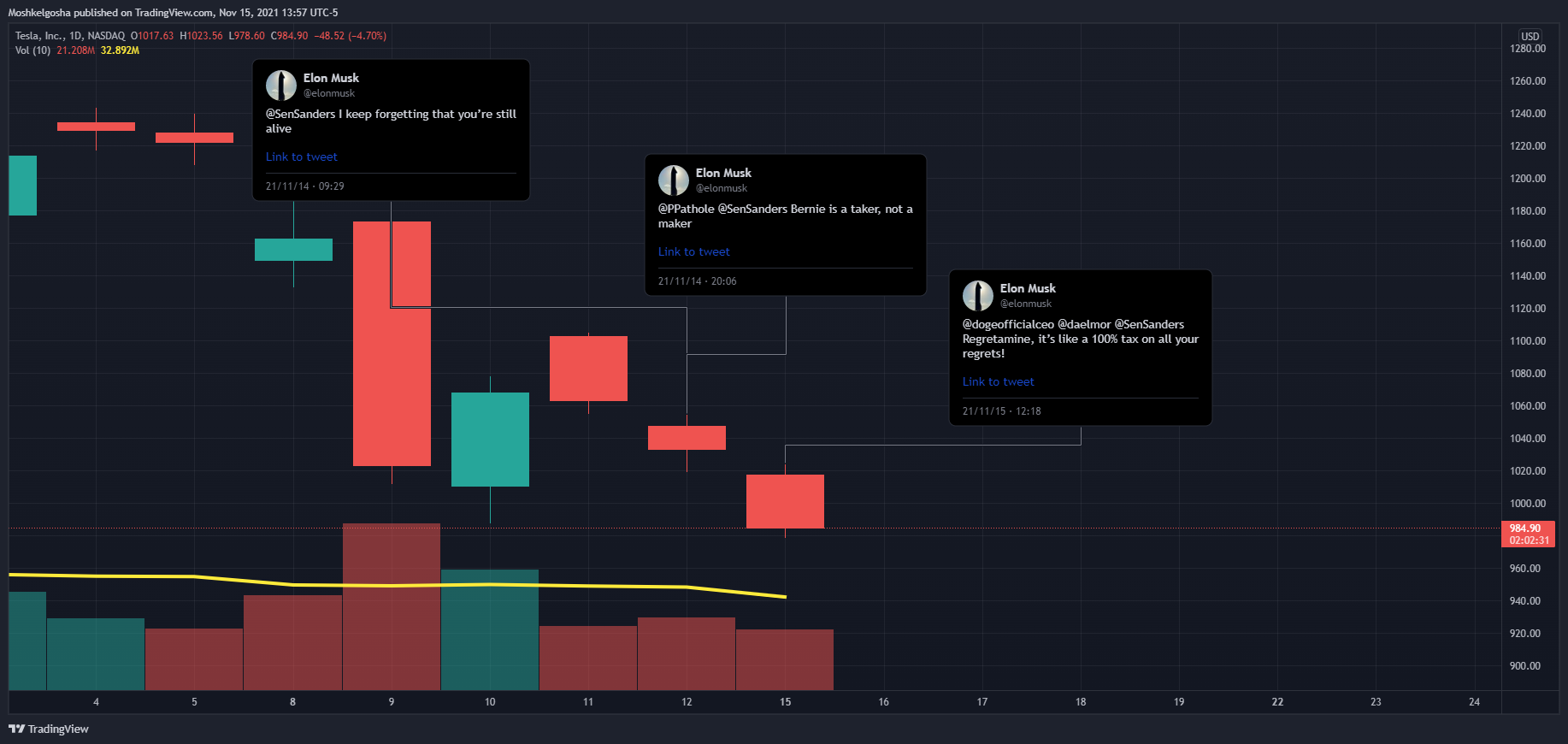Click the publisher line Moshkelgosha published on TradingView.com

[x=110, y=13]
